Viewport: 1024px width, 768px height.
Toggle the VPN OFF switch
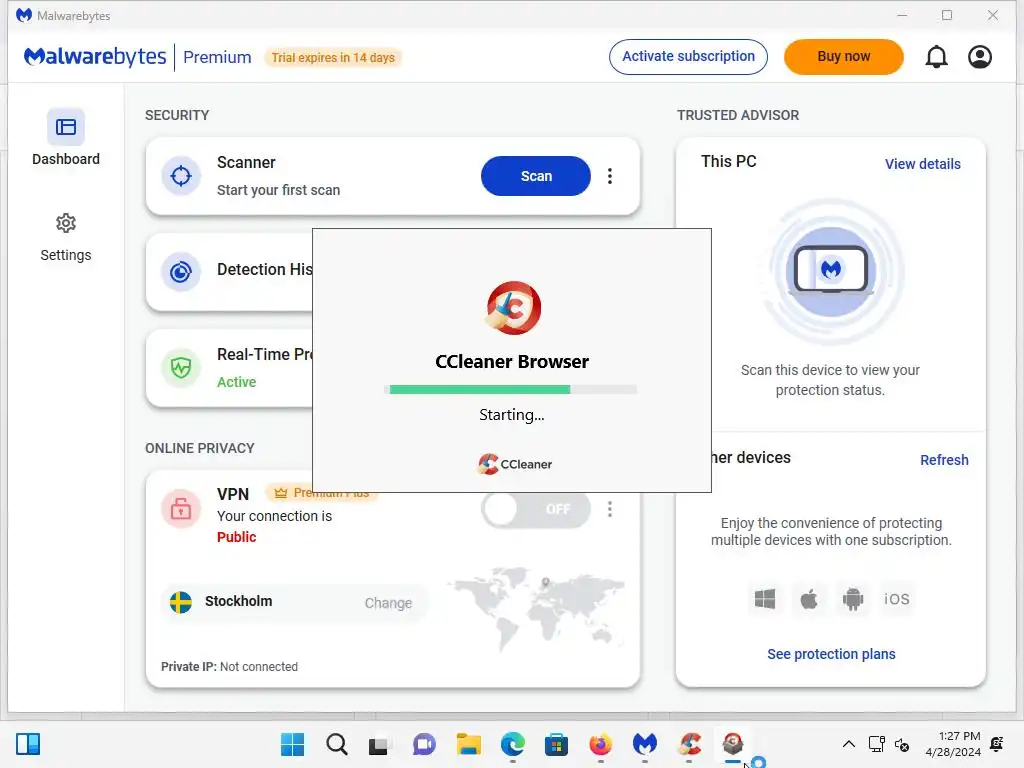(536, 509)
